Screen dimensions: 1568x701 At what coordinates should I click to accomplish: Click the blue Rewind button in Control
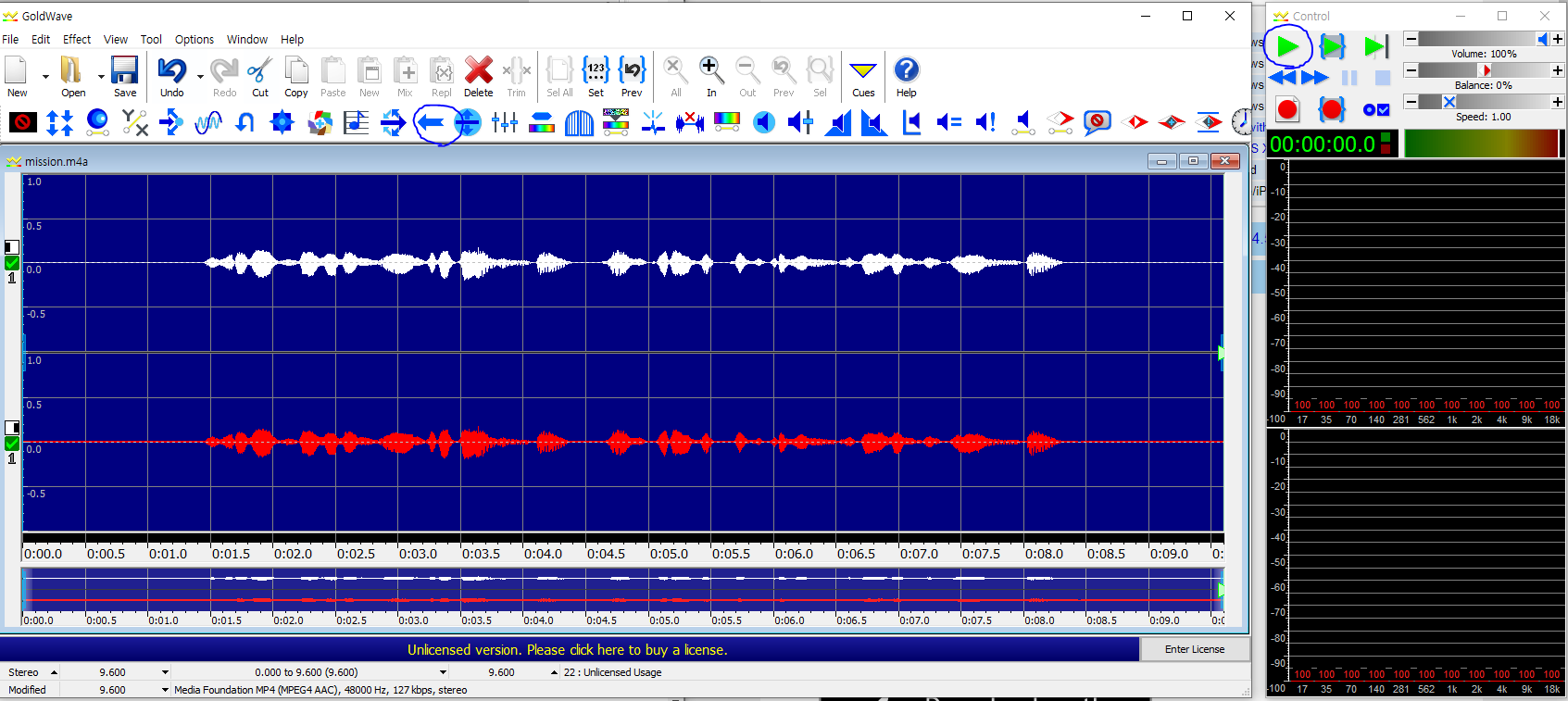(1283, 78)
